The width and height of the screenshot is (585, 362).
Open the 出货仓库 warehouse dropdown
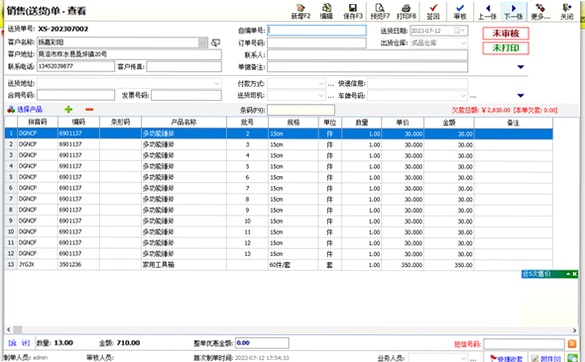tap(463, 43)
